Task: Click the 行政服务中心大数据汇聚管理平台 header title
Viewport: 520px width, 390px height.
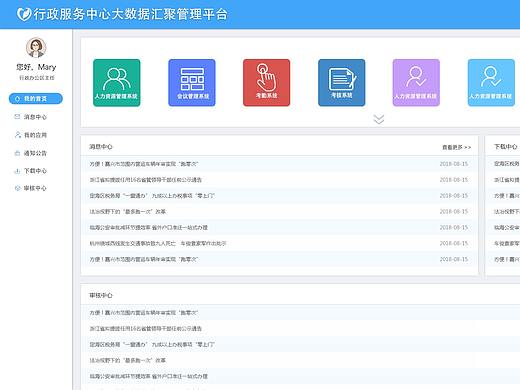Action: (130, 14)
